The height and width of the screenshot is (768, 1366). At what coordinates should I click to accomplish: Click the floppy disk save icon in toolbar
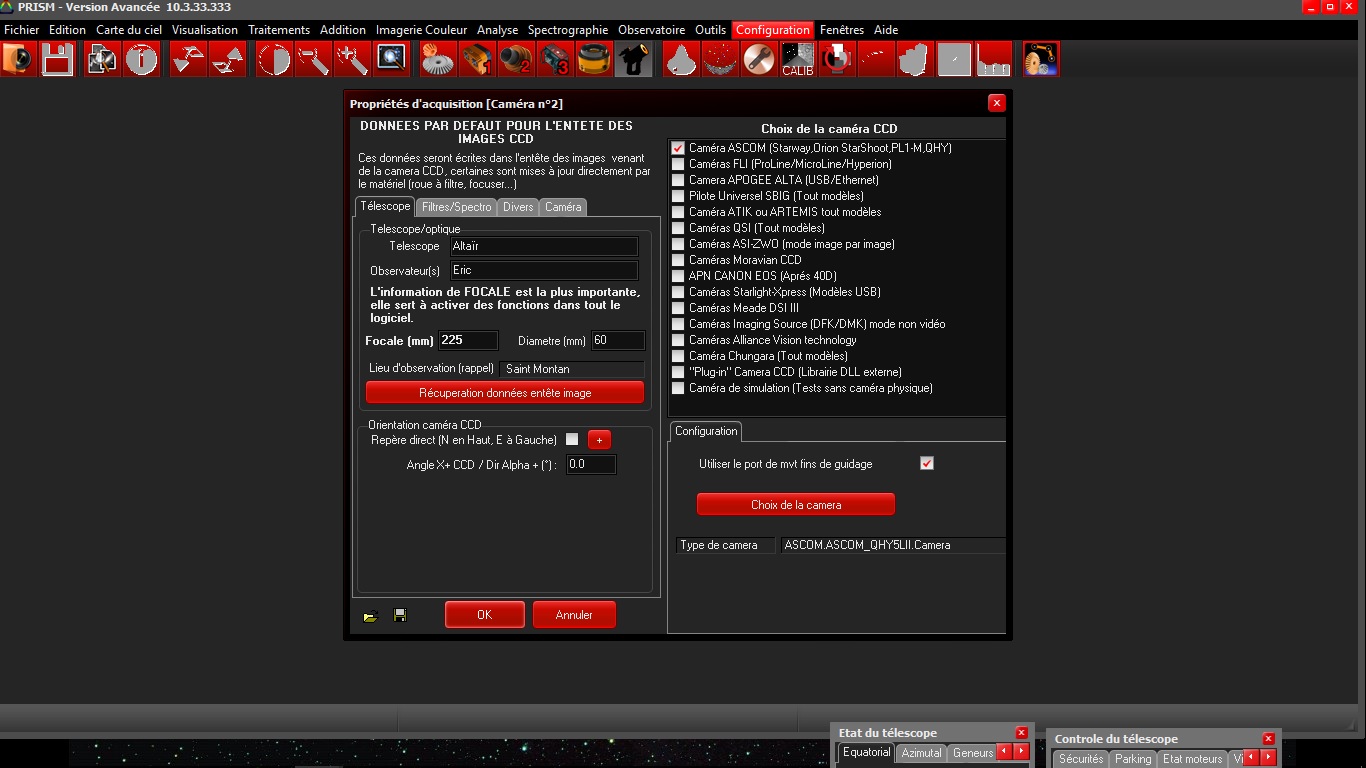[x=57, y=60]
